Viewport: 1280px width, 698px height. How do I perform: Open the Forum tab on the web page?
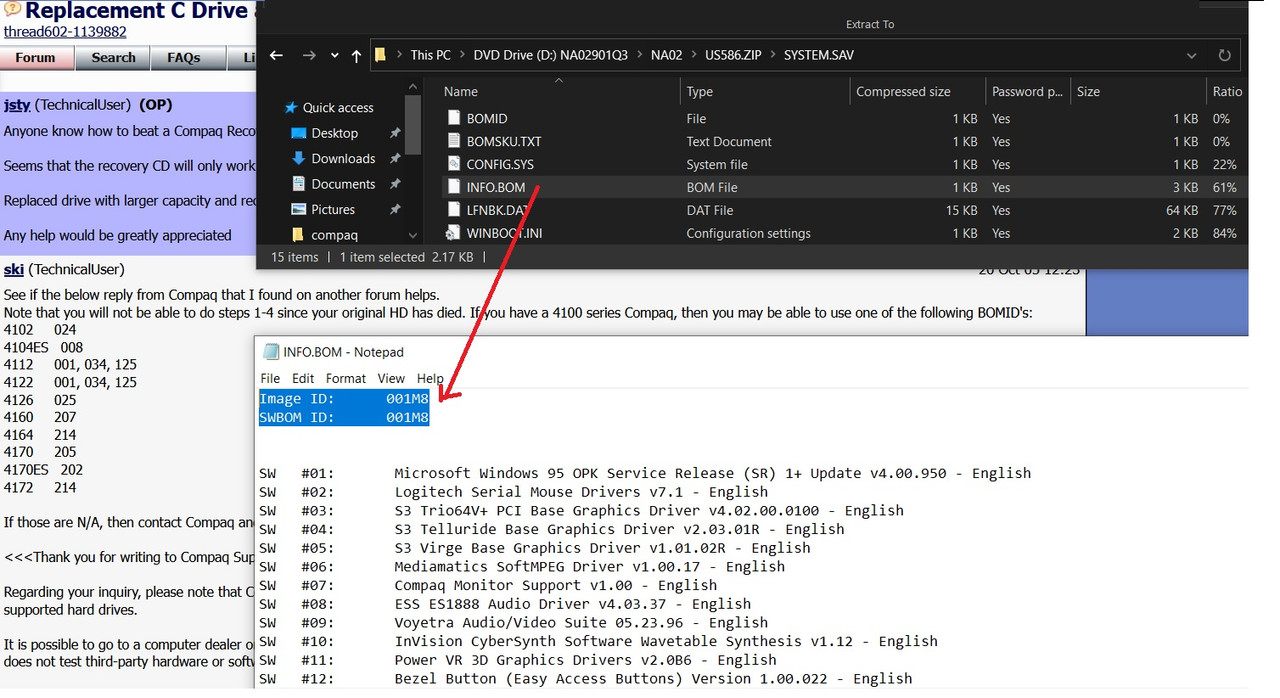tap(36, 58)
